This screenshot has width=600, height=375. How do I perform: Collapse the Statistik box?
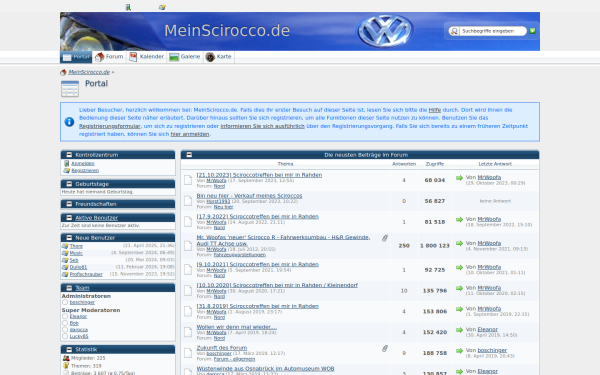coord(69,349)
